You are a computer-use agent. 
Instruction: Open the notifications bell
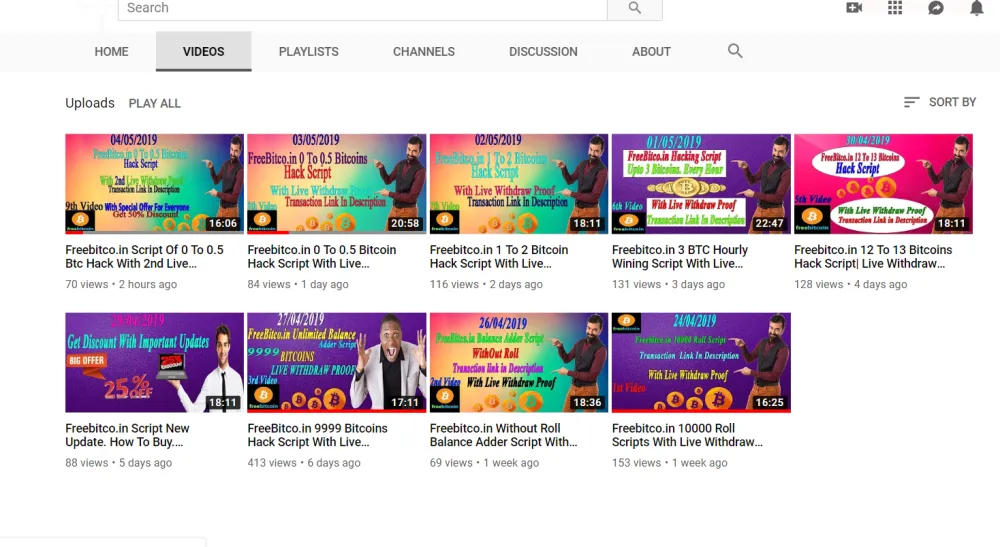976,8
